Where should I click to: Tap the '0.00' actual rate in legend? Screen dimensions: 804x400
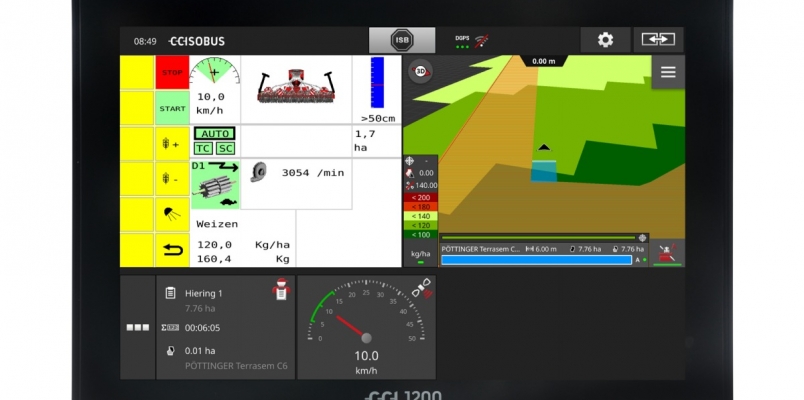tap(426, 173)
